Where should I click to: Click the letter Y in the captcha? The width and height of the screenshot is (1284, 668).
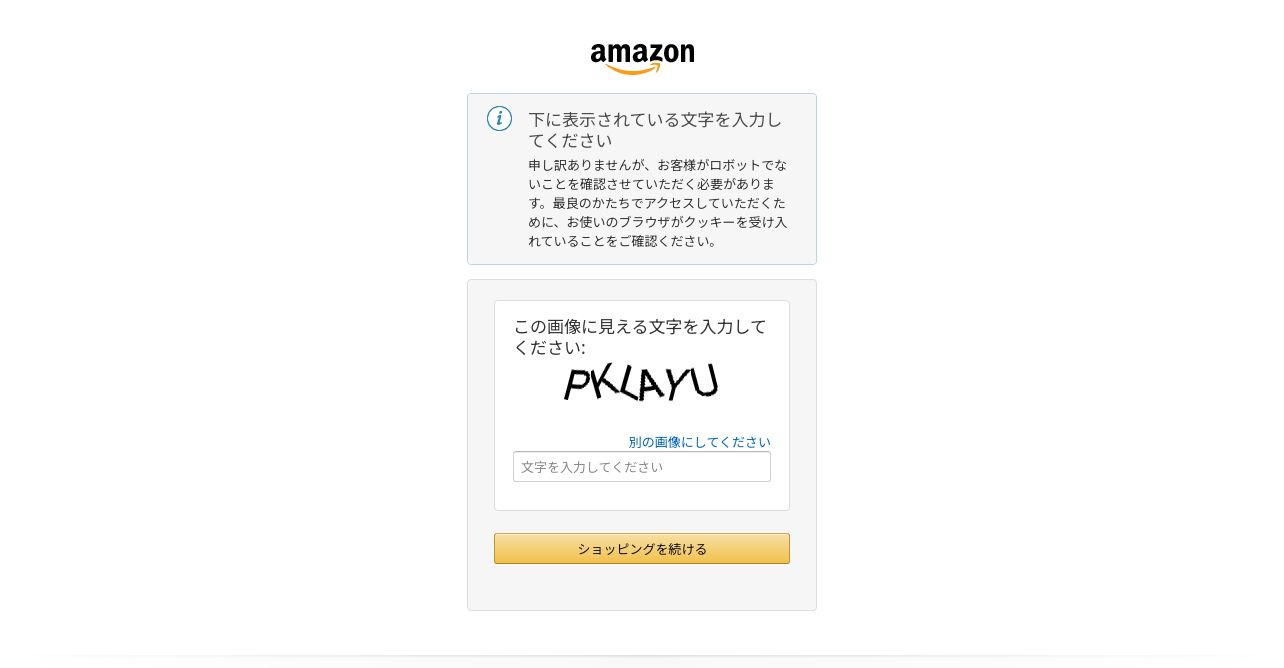click(x=678, y=381)
